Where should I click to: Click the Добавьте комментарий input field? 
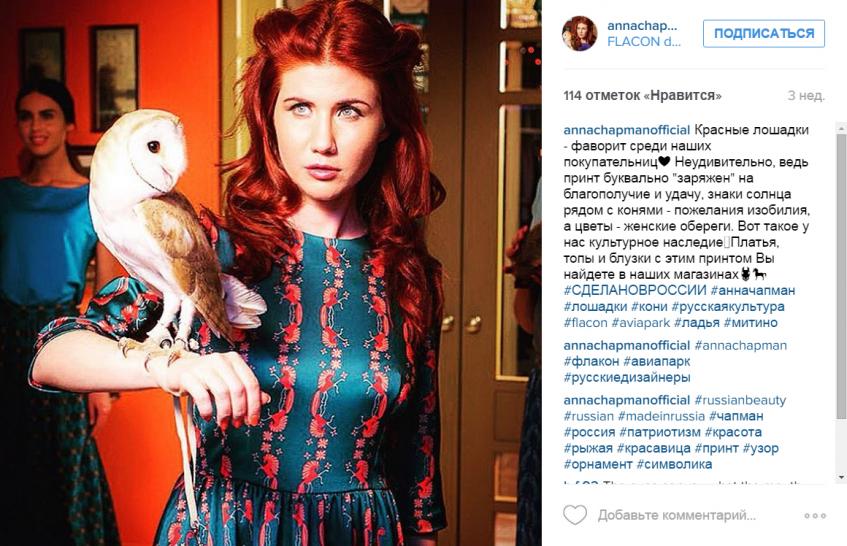coord(676,515)
